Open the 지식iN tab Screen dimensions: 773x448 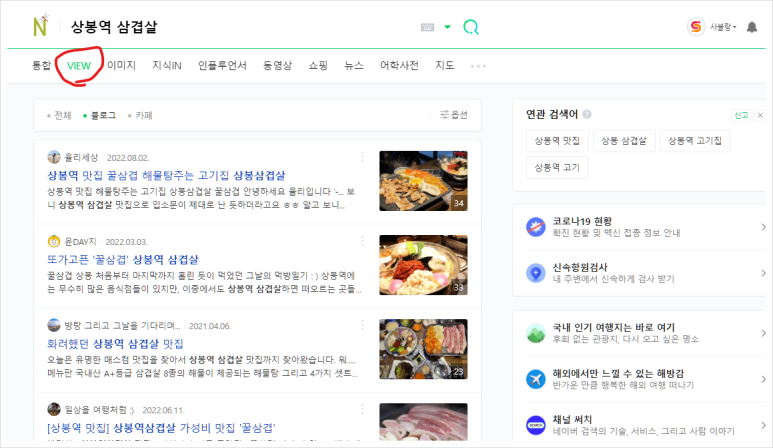tap(167, 66)
